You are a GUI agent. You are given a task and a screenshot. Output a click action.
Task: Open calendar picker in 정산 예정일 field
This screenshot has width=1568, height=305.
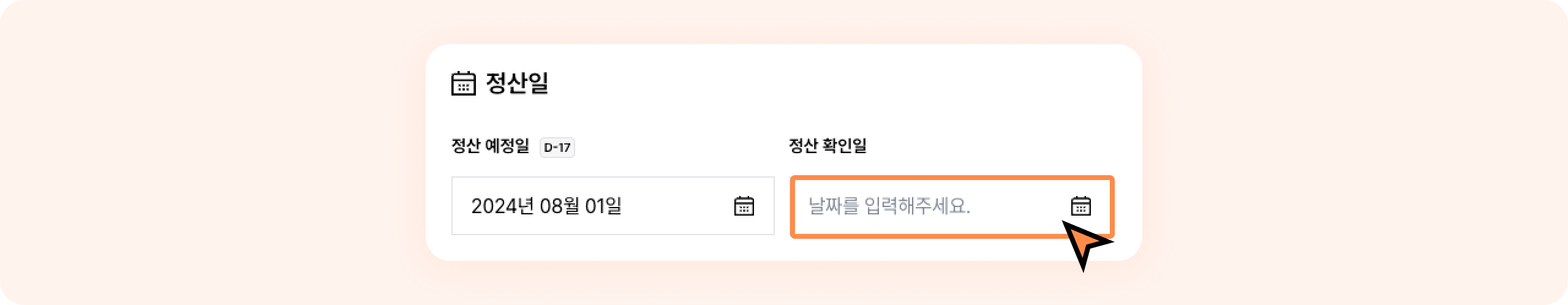click(x=744, y=206)
